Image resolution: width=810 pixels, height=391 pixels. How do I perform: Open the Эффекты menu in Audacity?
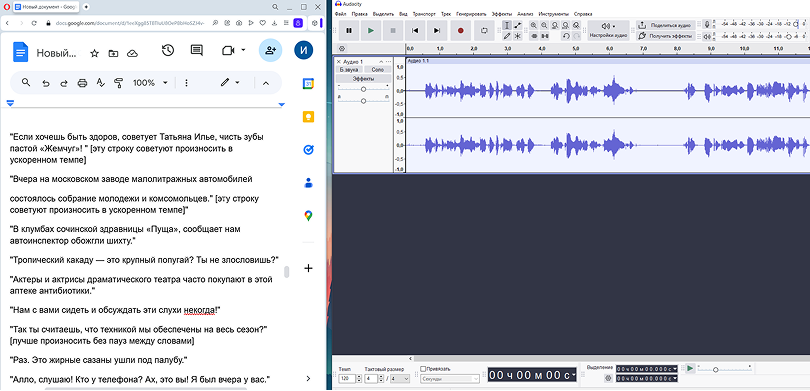pos(502,14)
